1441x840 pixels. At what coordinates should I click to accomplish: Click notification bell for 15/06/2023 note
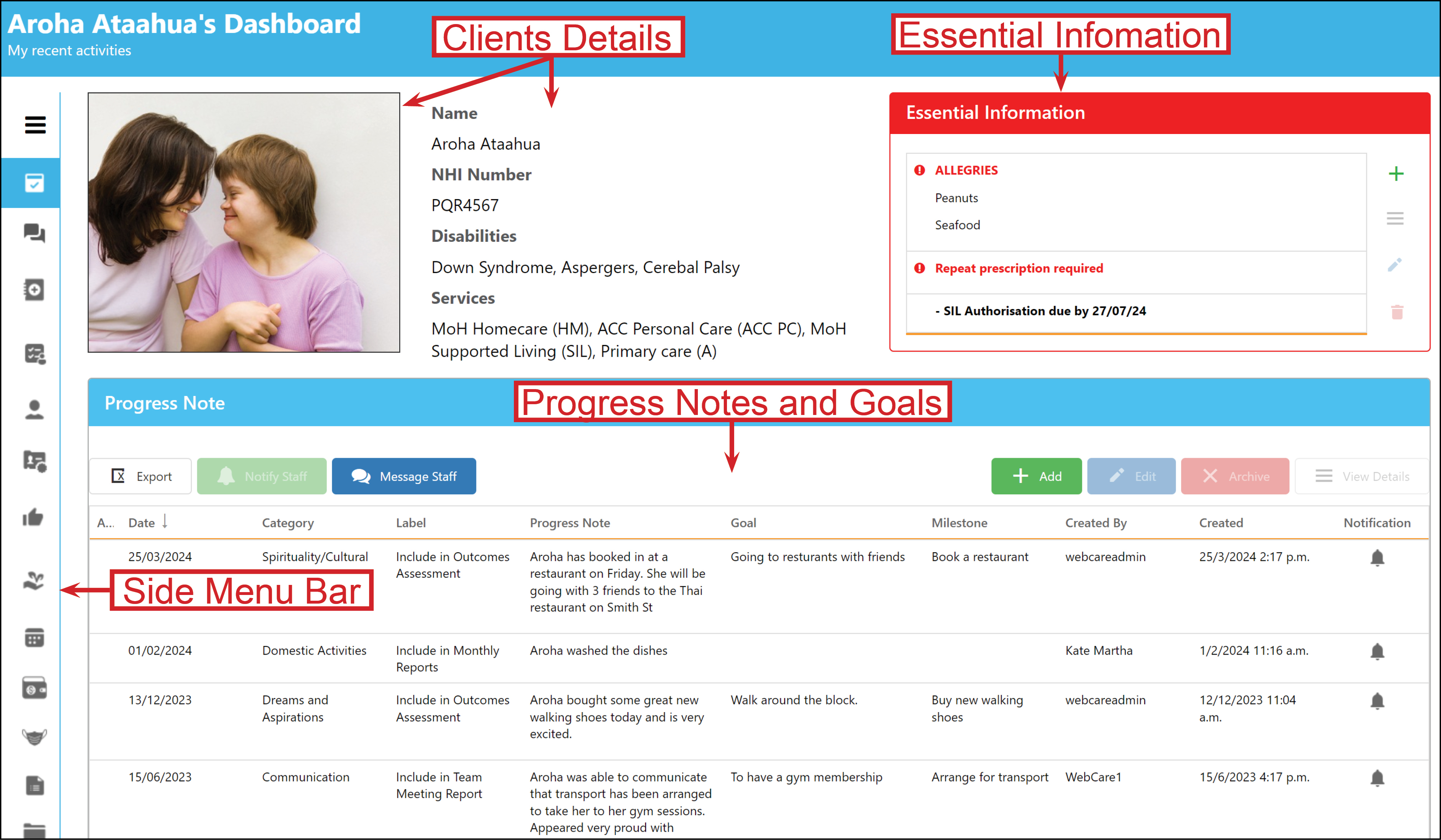[1377, 778]
